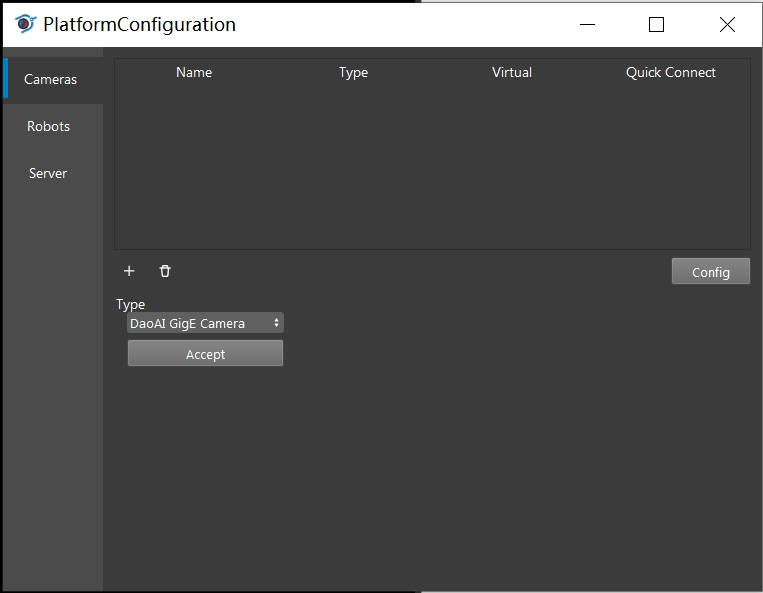This screenshot has width=763, height=593.
Task: Click the Type column header
Action: (353, 72)
